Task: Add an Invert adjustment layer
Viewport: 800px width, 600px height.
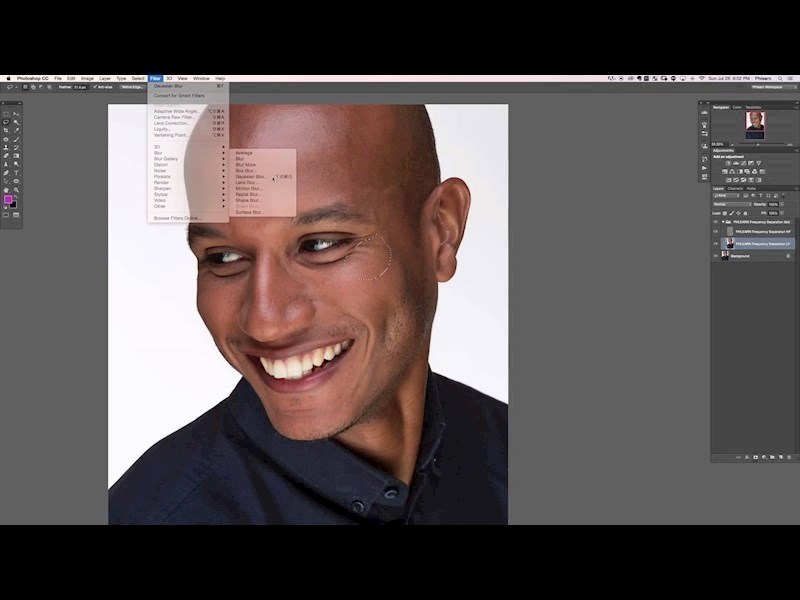Action: tap(728, 180)
